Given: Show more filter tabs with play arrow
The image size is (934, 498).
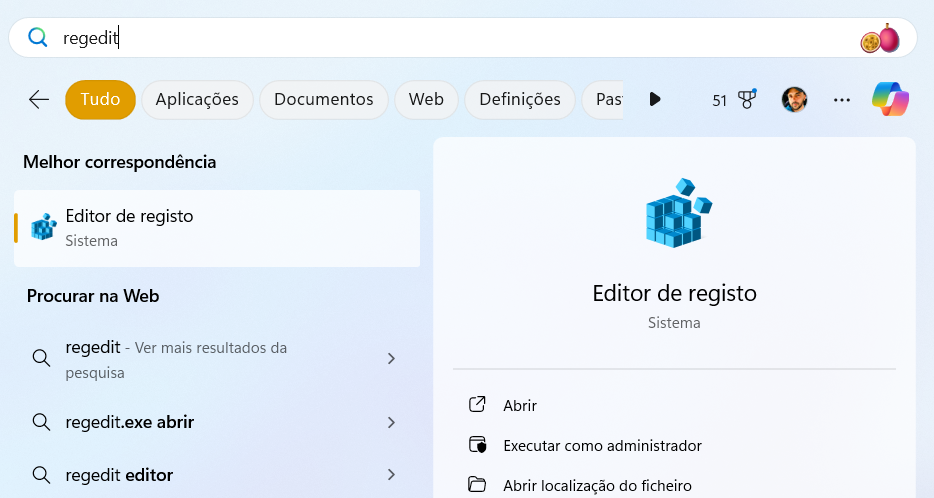Looking at the screenshot, I should tap(655, 99).
